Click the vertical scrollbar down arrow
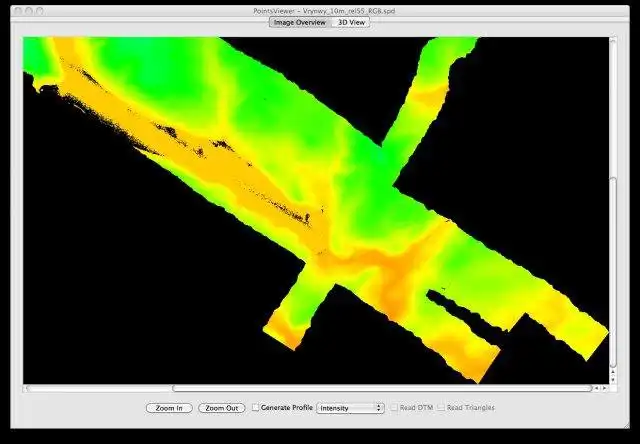640x444 pixels. click(x=613, y=380)
